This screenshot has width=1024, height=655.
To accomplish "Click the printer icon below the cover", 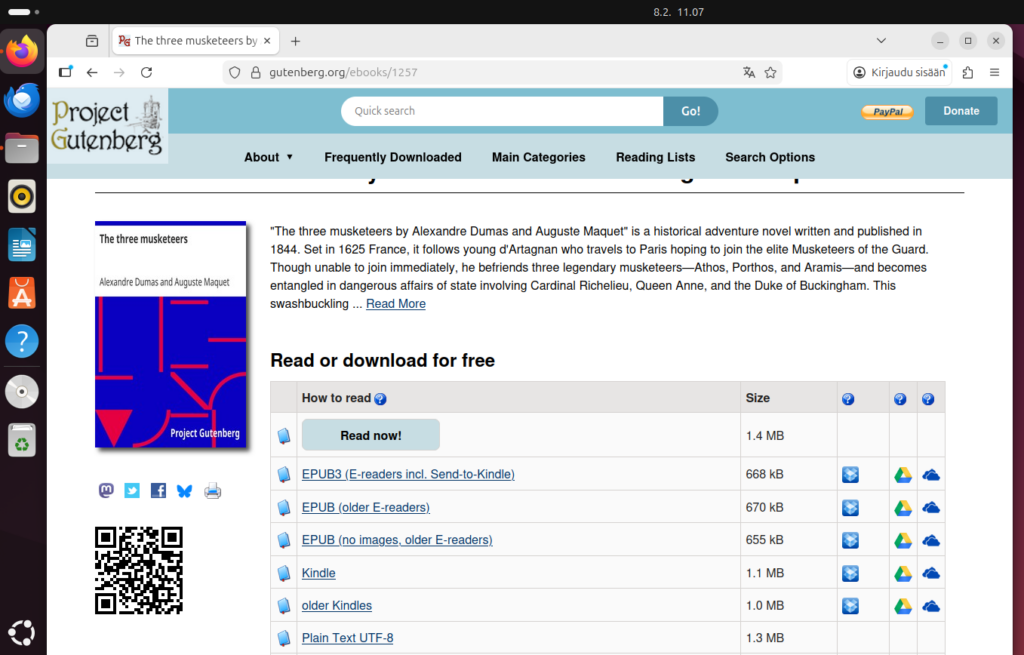I will click(x=212, y=490).
